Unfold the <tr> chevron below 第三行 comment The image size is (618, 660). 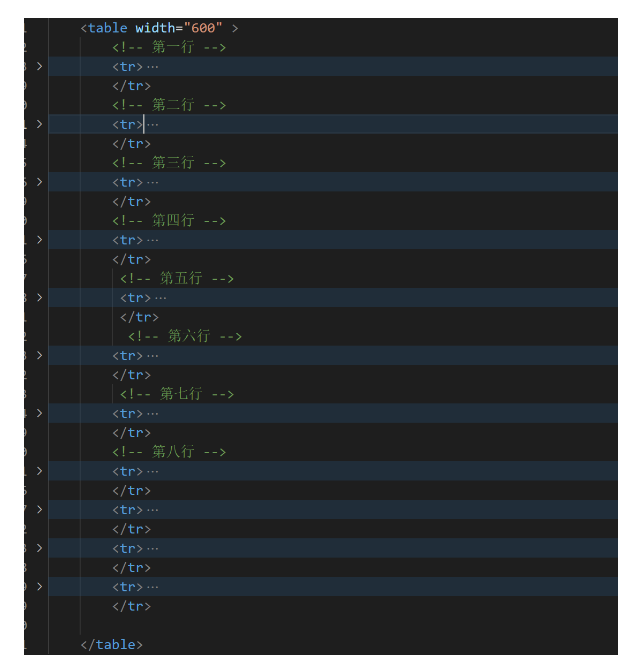39,182
